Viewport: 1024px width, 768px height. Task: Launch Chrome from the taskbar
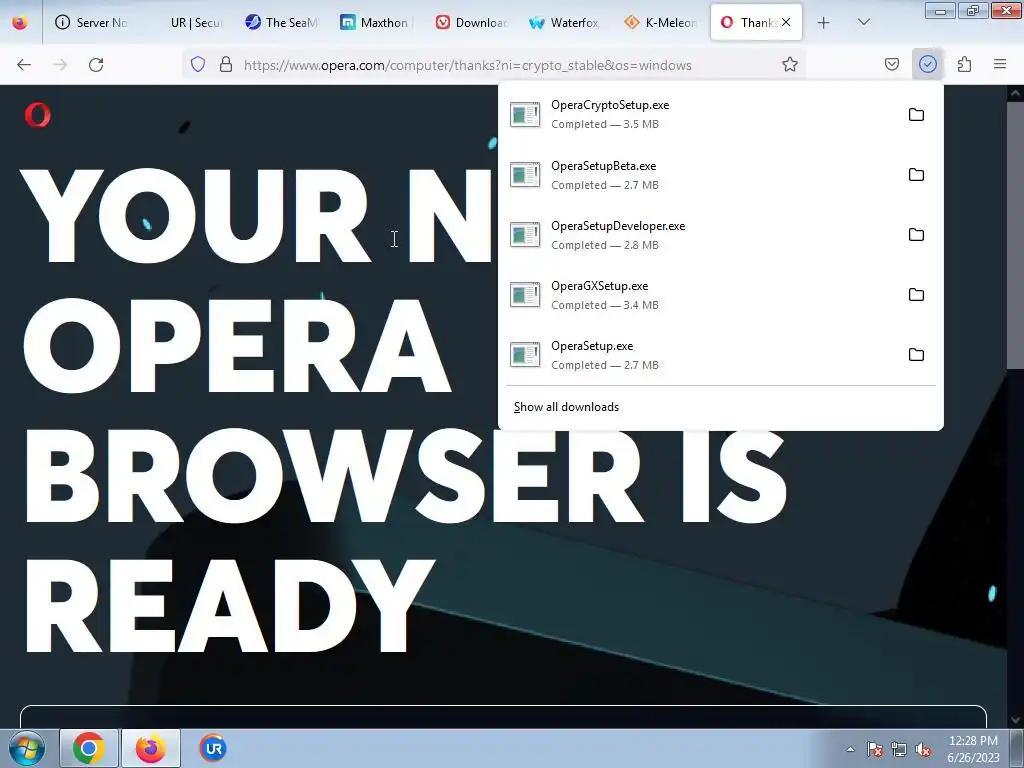(x=89, y=748)
